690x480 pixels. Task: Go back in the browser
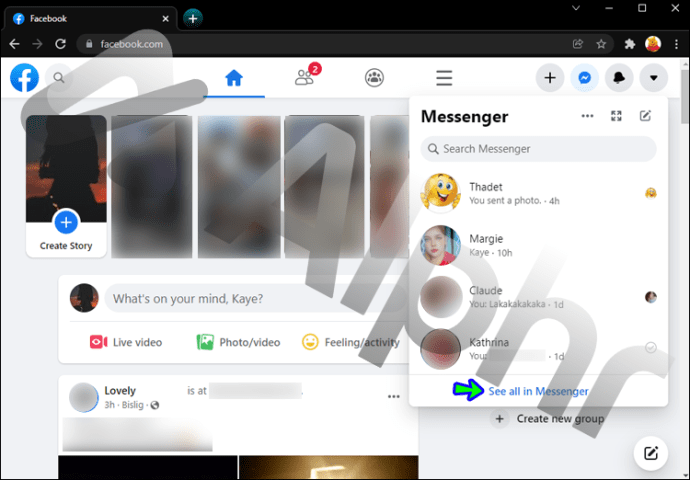[x=15, y=44]
